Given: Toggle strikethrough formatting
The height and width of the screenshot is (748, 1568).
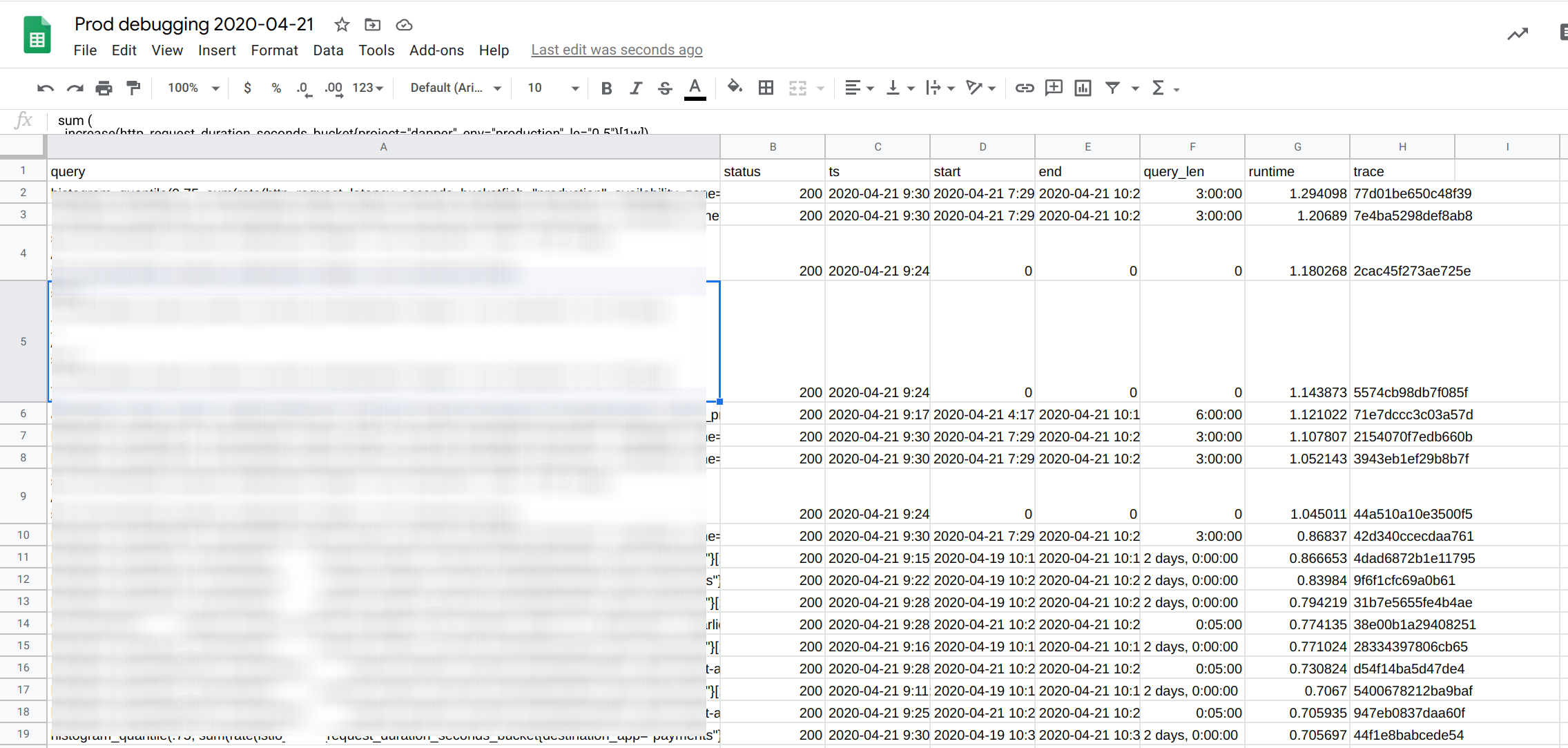Looking at the screenshot, I should coord(665,88).
